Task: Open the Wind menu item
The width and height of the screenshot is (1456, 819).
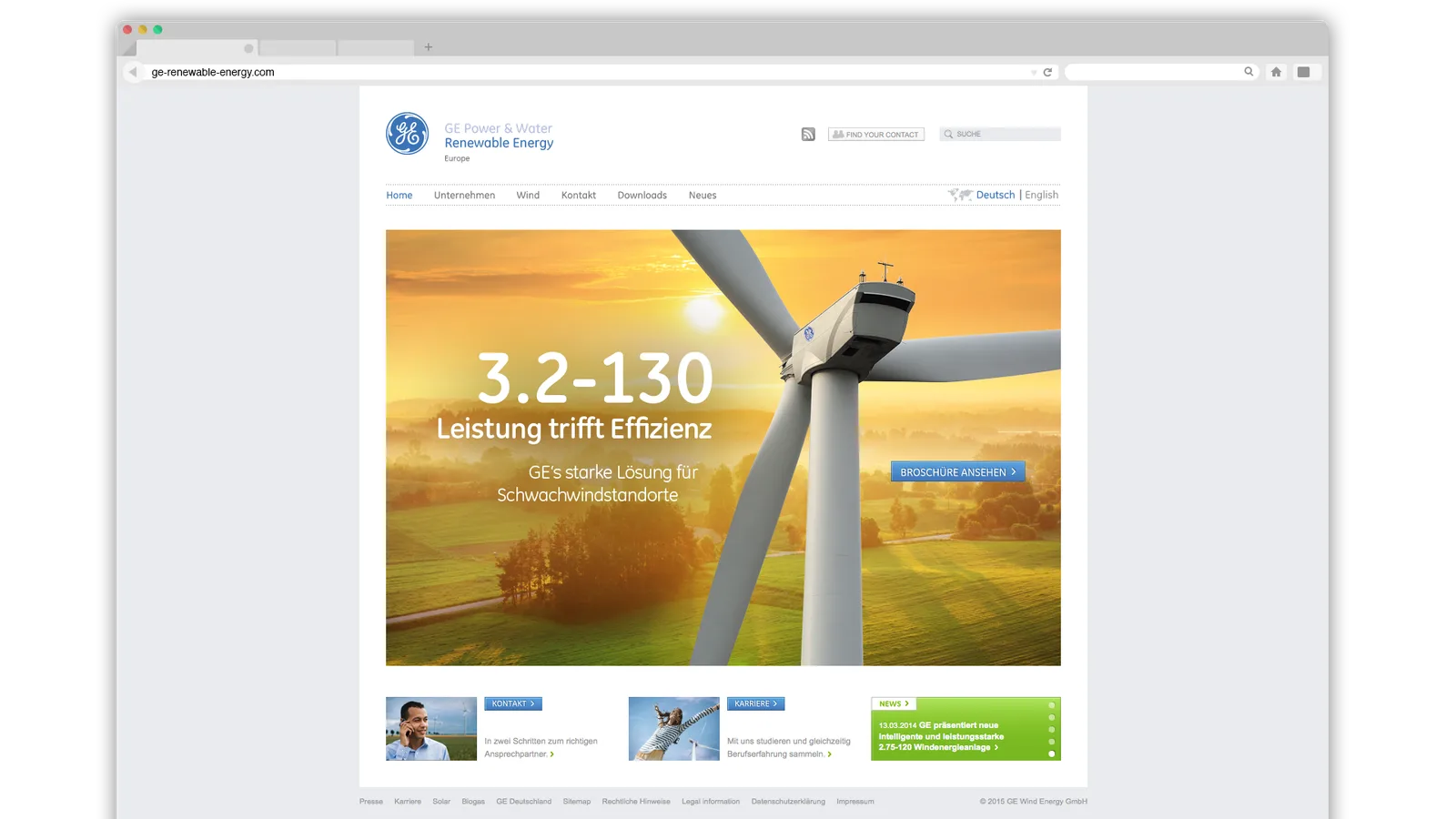Action: pos(528,196)
